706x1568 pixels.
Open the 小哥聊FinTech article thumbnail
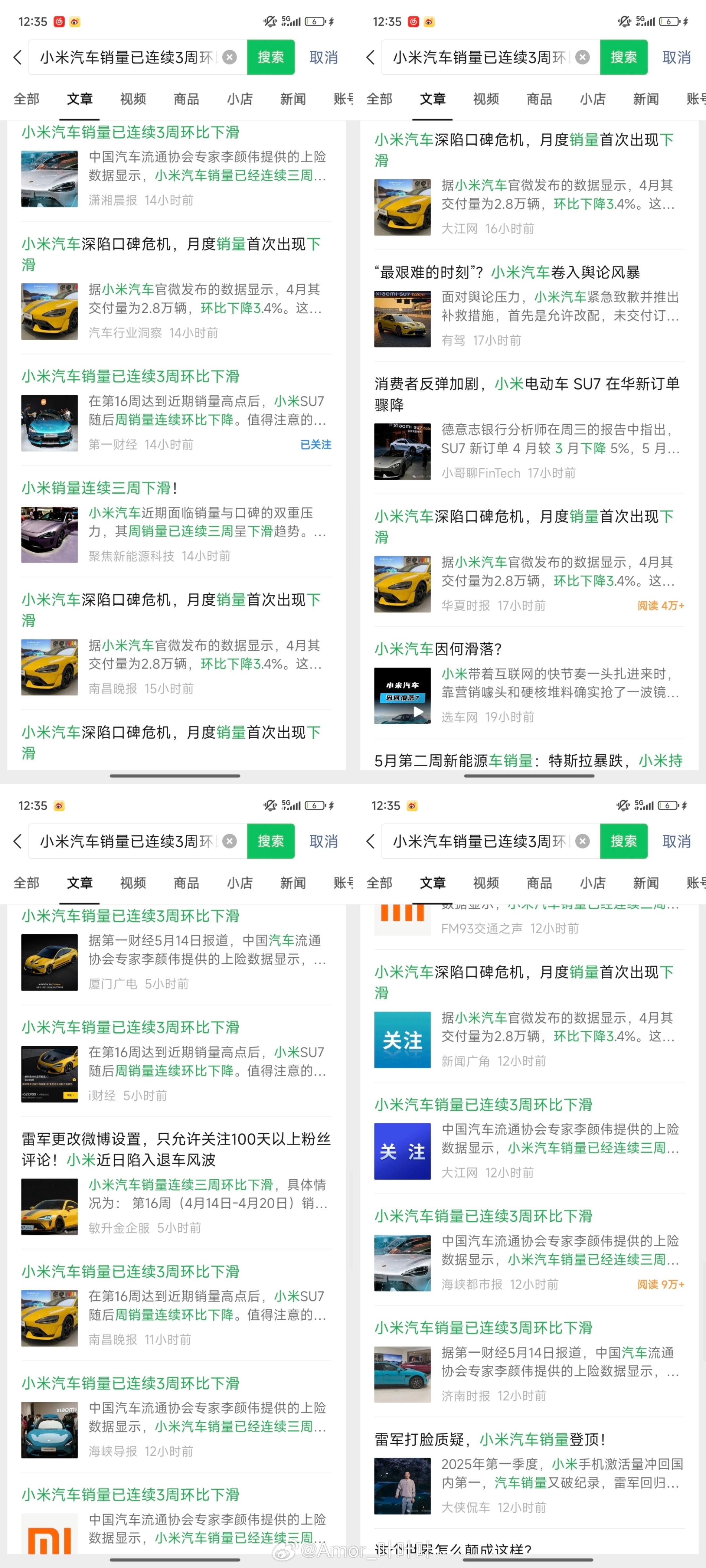(x=403, y=452)
